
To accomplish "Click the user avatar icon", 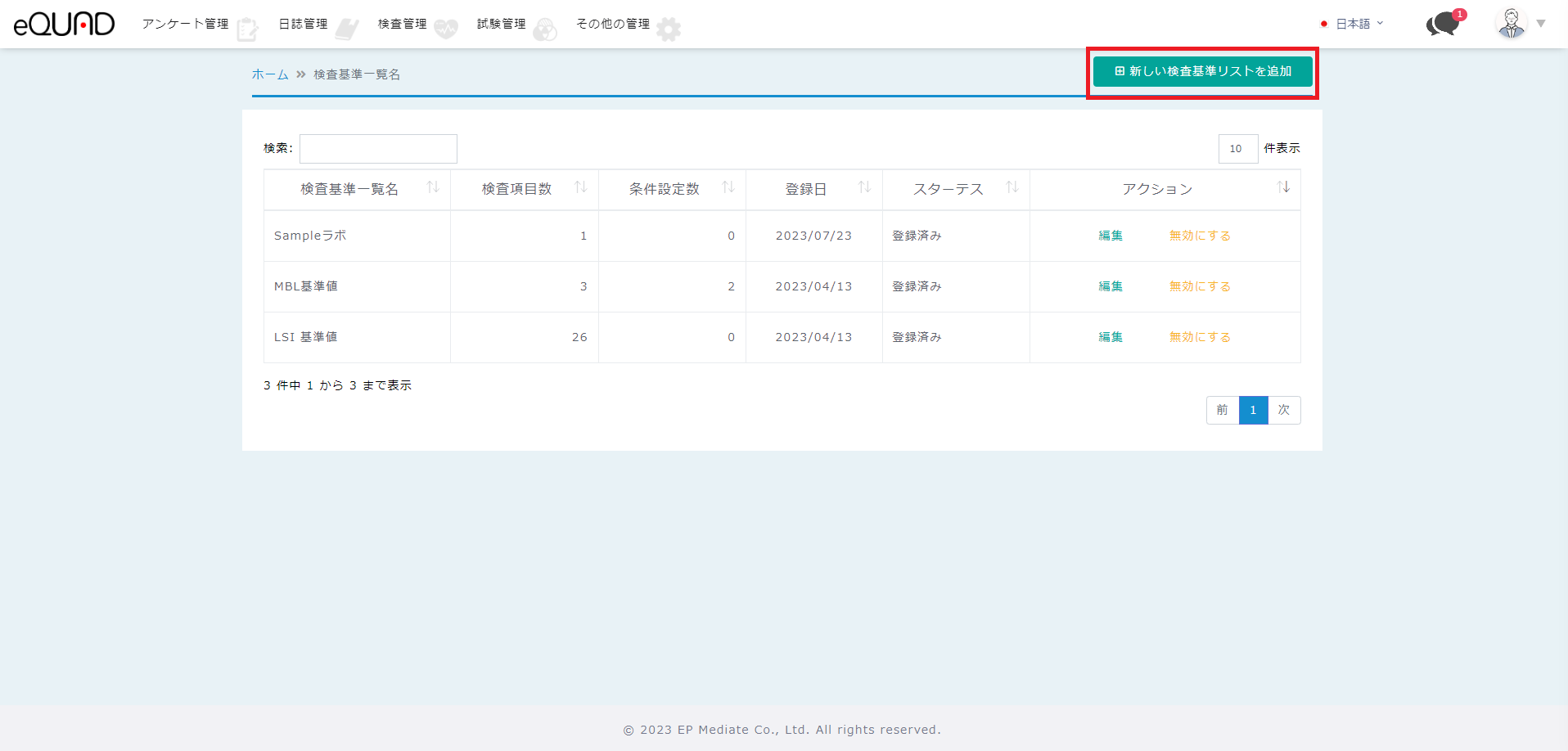I will (x=1511, y=24).
